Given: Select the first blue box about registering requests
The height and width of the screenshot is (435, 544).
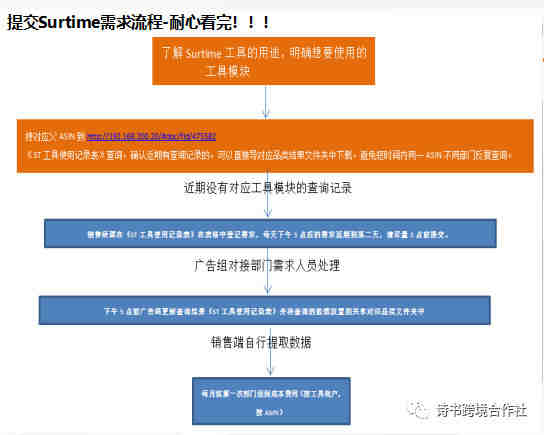Looking at the screenshot, I should [x=270, y=233].
